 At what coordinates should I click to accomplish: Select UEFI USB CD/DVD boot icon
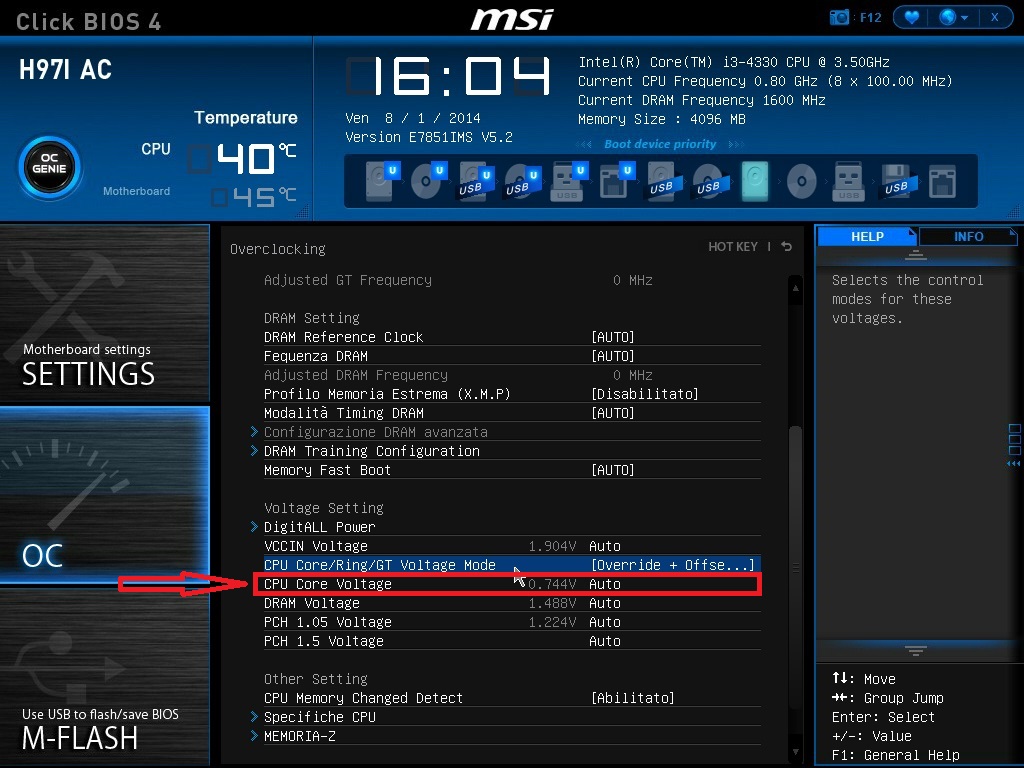point(522,181)
